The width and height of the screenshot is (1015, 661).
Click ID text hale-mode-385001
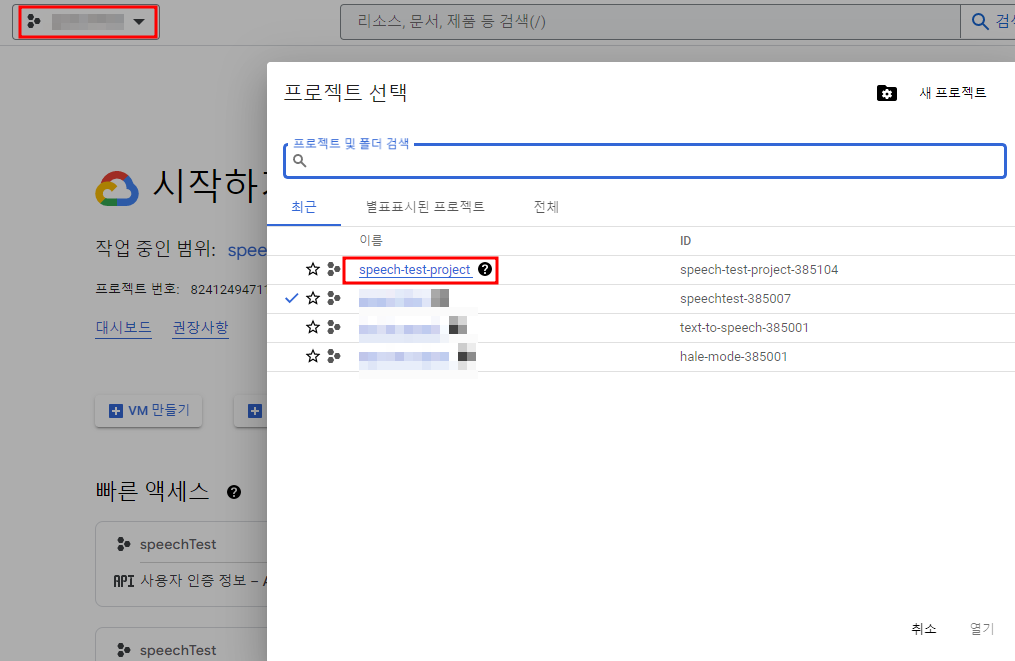pyautogui.click(x=733, y=357)
